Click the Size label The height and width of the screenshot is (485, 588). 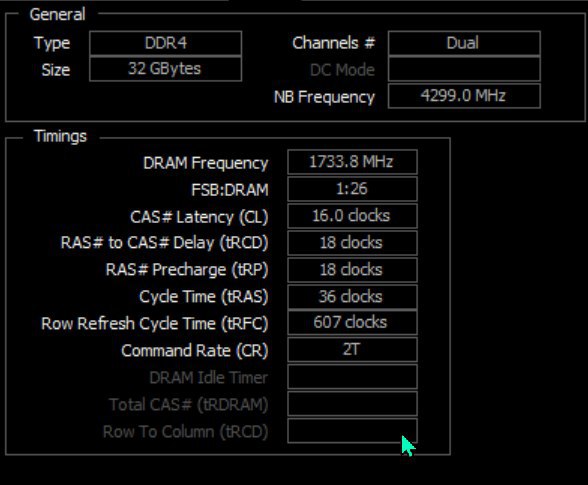(x=56, y=70)
